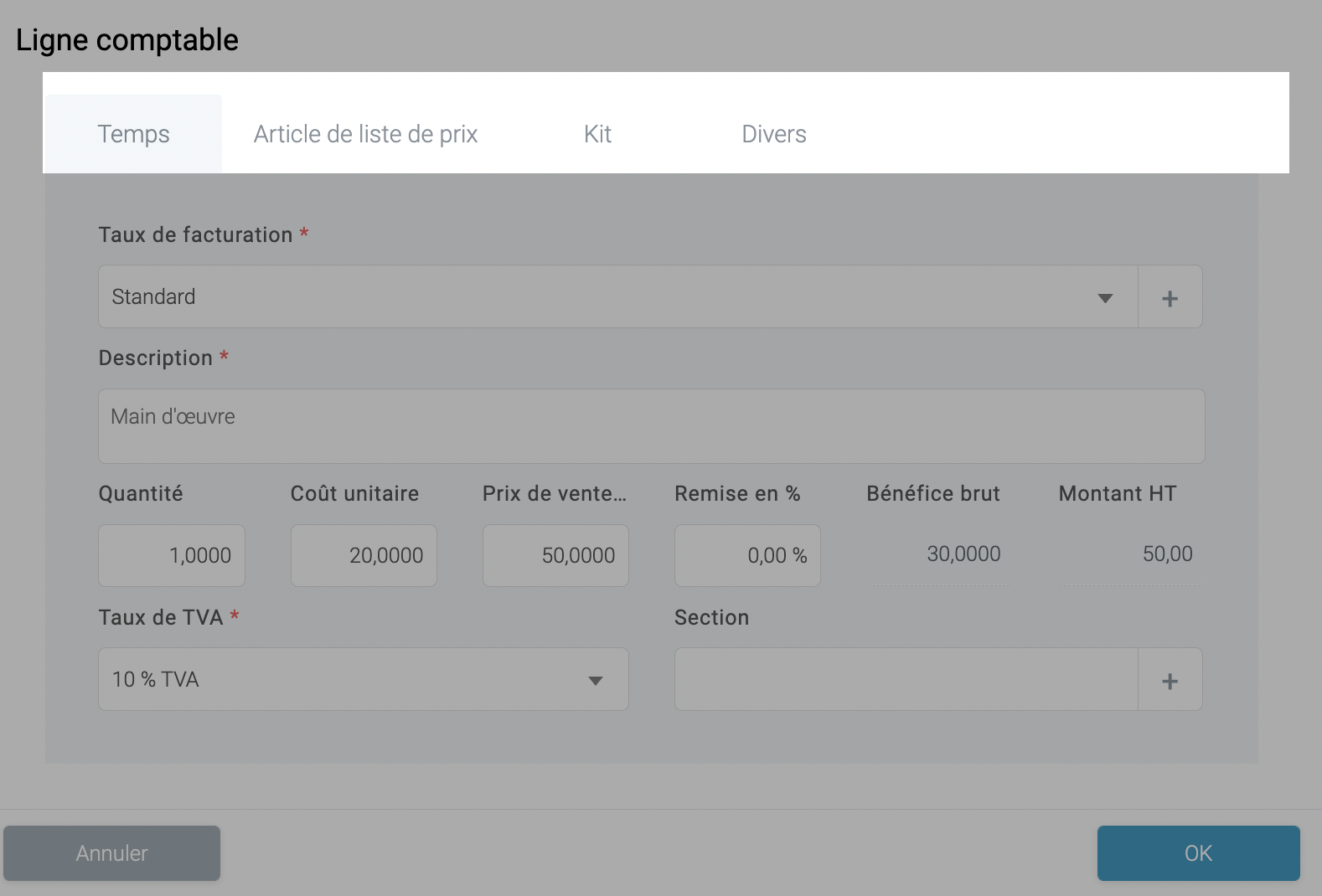Expand the Taux de TVA dropdown

(x=363, y=680)
